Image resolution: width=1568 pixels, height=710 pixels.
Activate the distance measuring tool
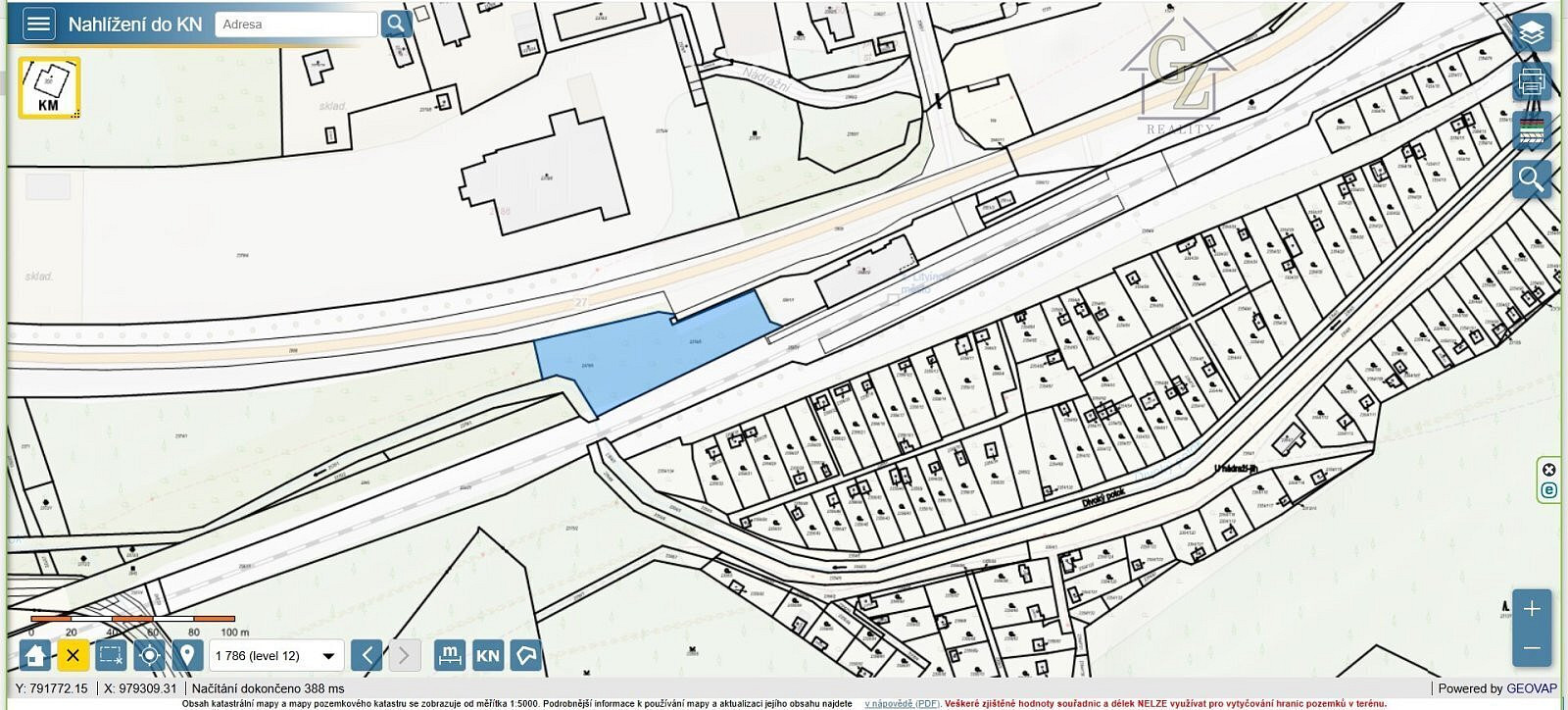pyautogui.click(x=450, y=655)
